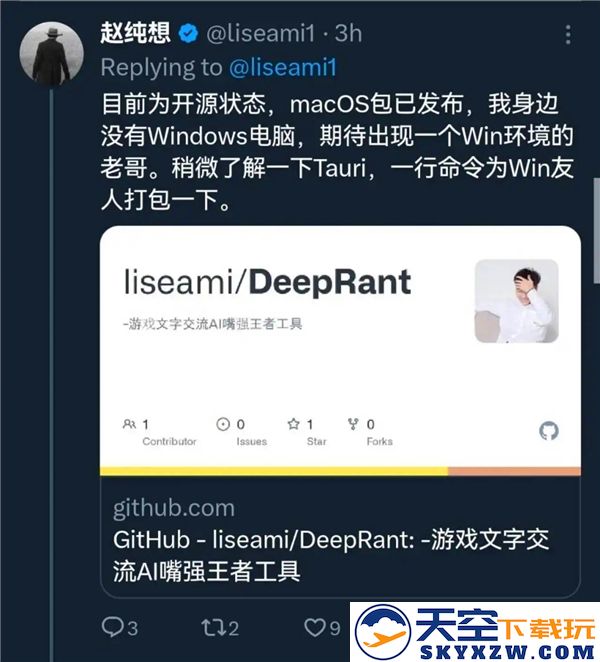Click the @liseami1 handle beside the name

click(x=261, y=34)
